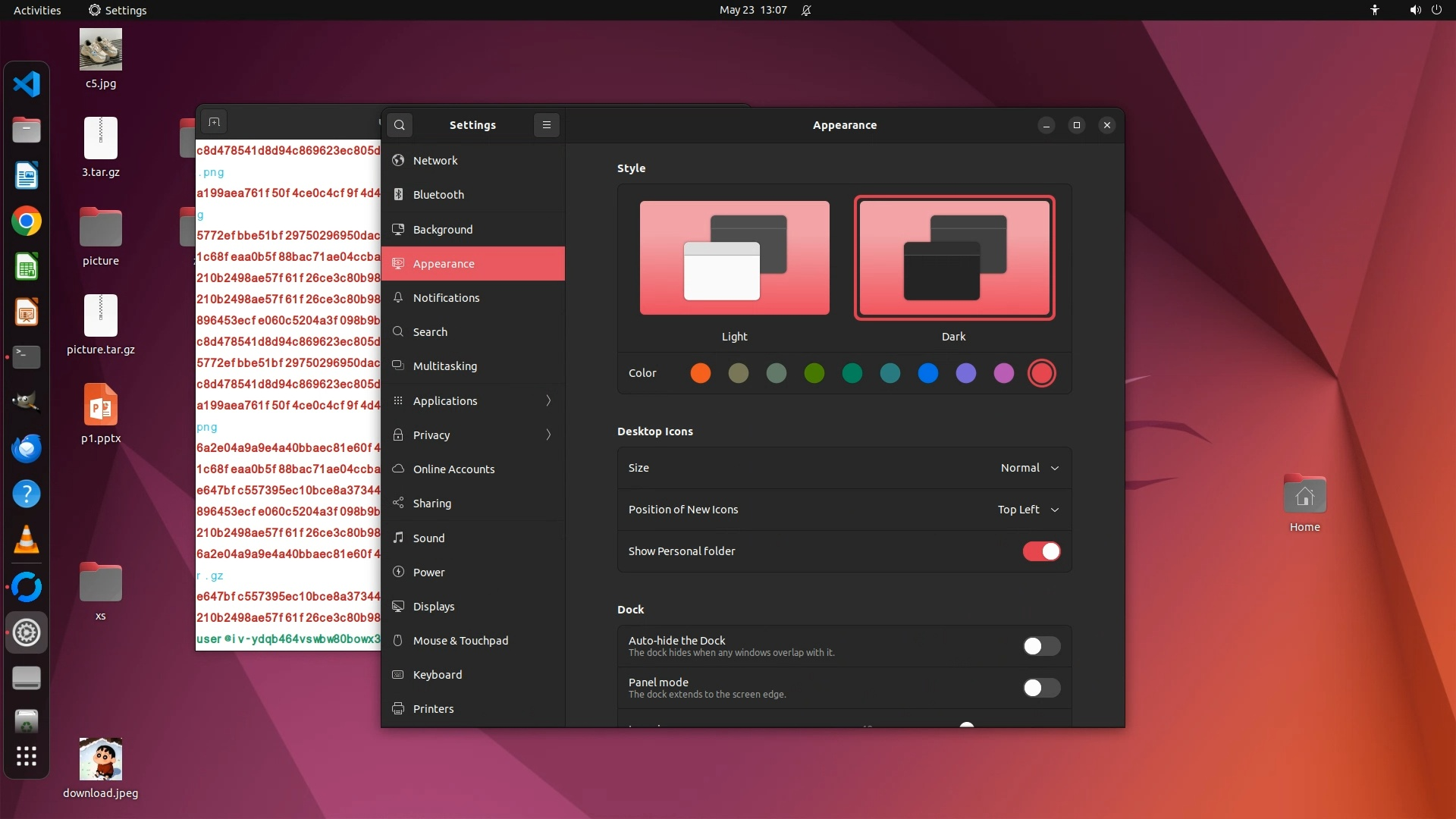Open the Activities overview

(x=37, y=10)
